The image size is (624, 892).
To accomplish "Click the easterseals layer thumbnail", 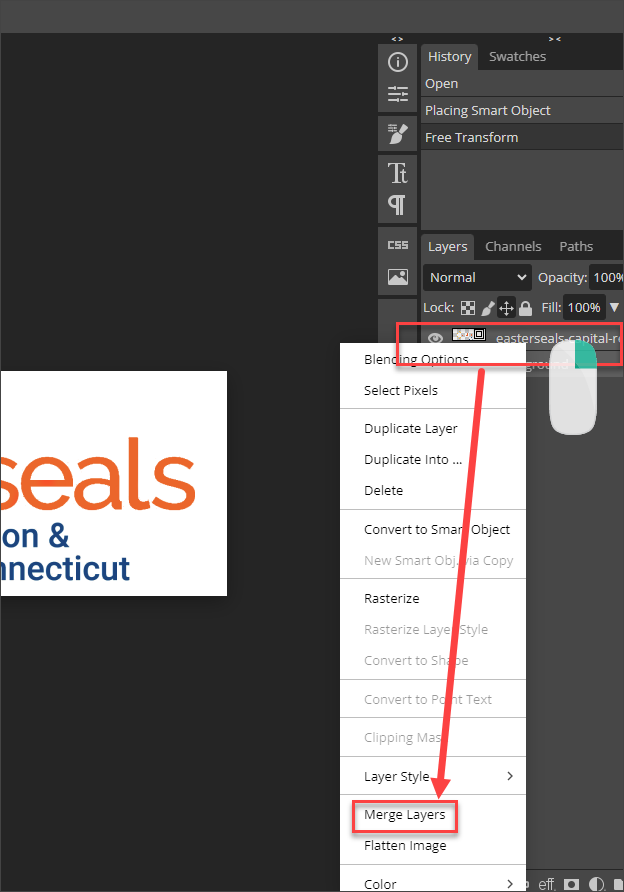I will pos(469,334).
